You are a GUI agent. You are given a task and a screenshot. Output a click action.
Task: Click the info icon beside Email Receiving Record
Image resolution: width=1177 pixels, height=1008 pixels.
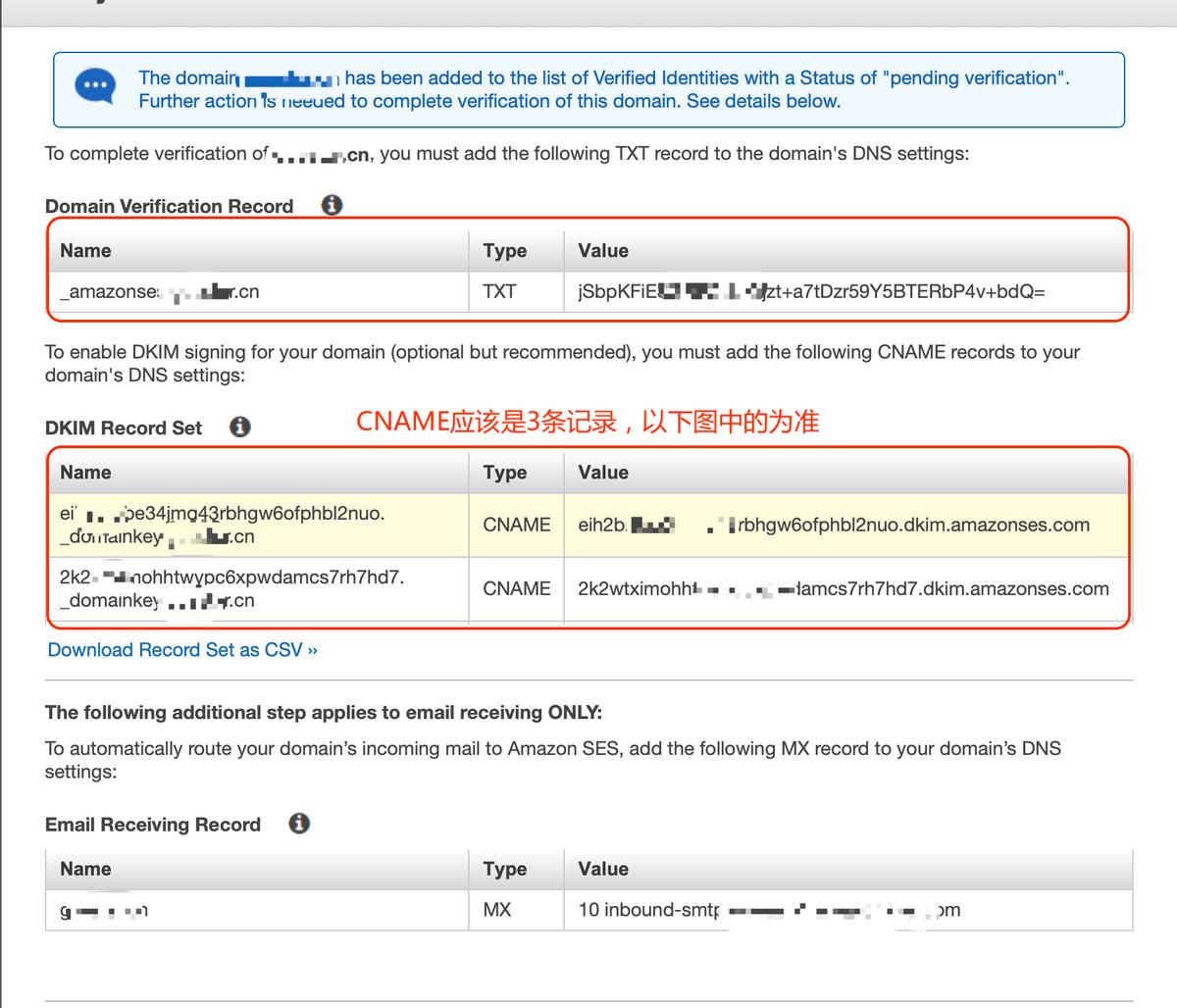[299, 823]
